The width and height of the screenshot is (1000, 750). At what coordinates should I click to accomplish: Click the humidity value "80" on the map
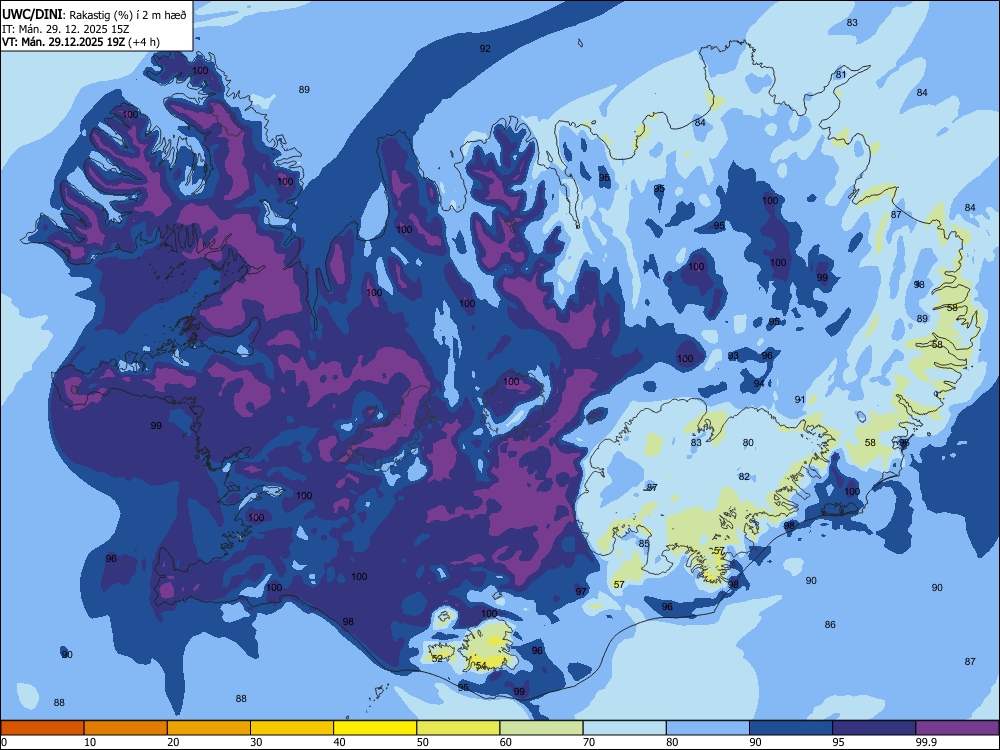tap(748, 442)
